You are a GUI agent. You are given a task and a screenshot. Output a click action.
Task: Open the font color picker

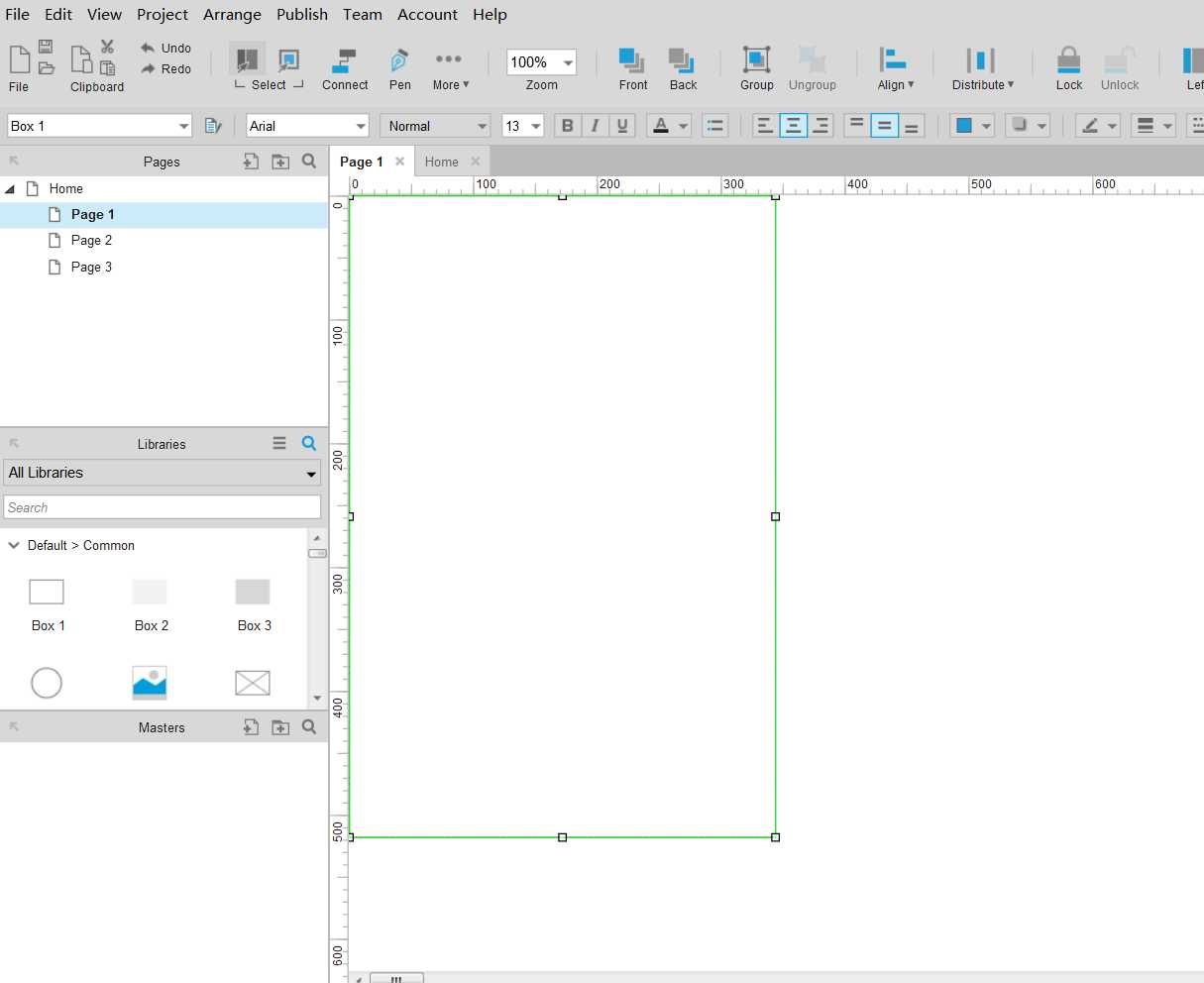669,126
